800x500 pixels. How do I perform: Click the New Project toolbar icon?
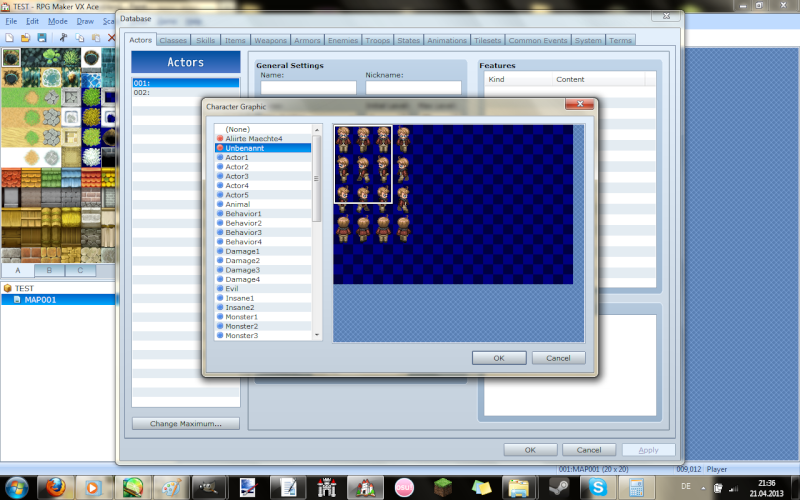(9, 38)
